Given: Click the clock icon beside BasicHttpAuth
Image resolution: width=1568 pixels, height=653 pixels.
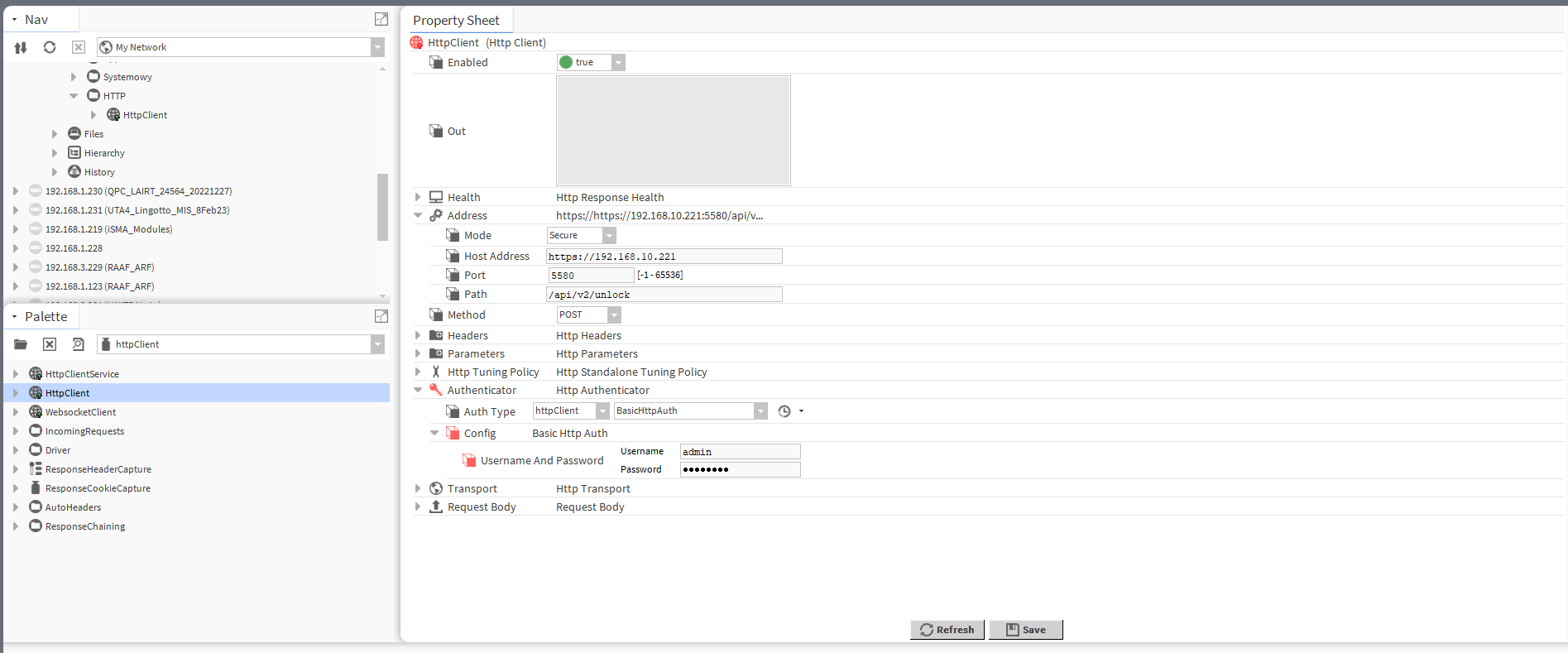Looking at the screenshot, I should (x=784, y=411).
